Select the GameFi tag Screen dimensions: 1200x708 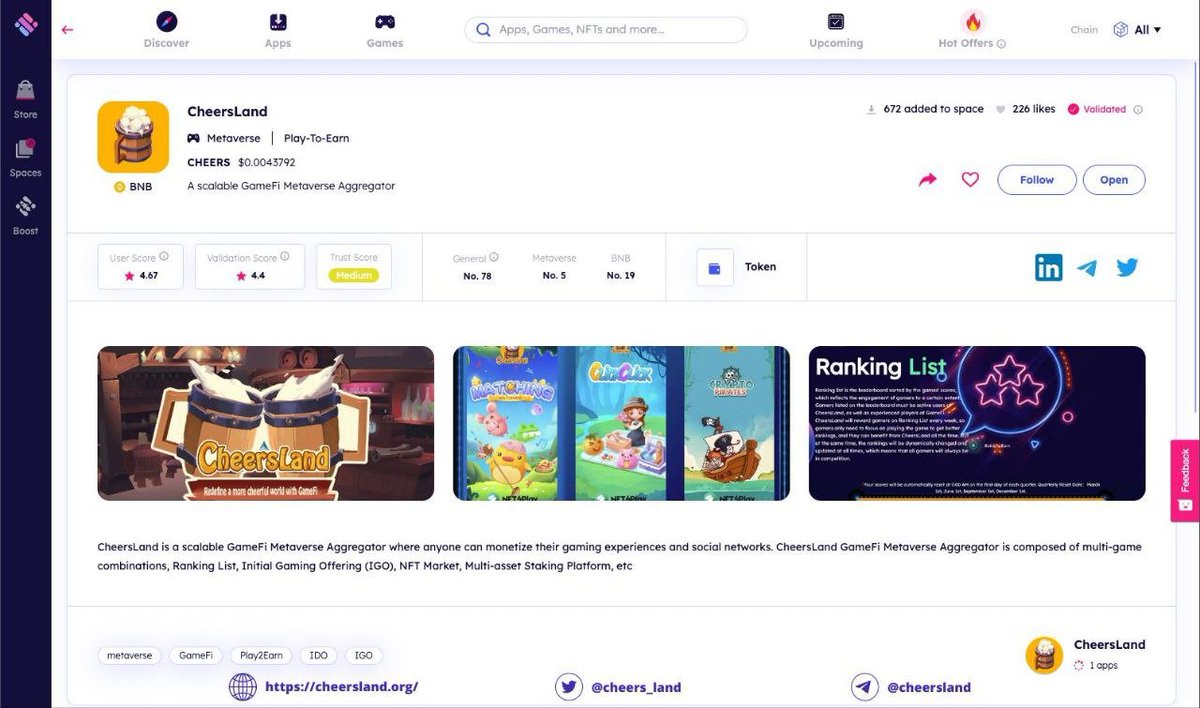click(195, 656)
